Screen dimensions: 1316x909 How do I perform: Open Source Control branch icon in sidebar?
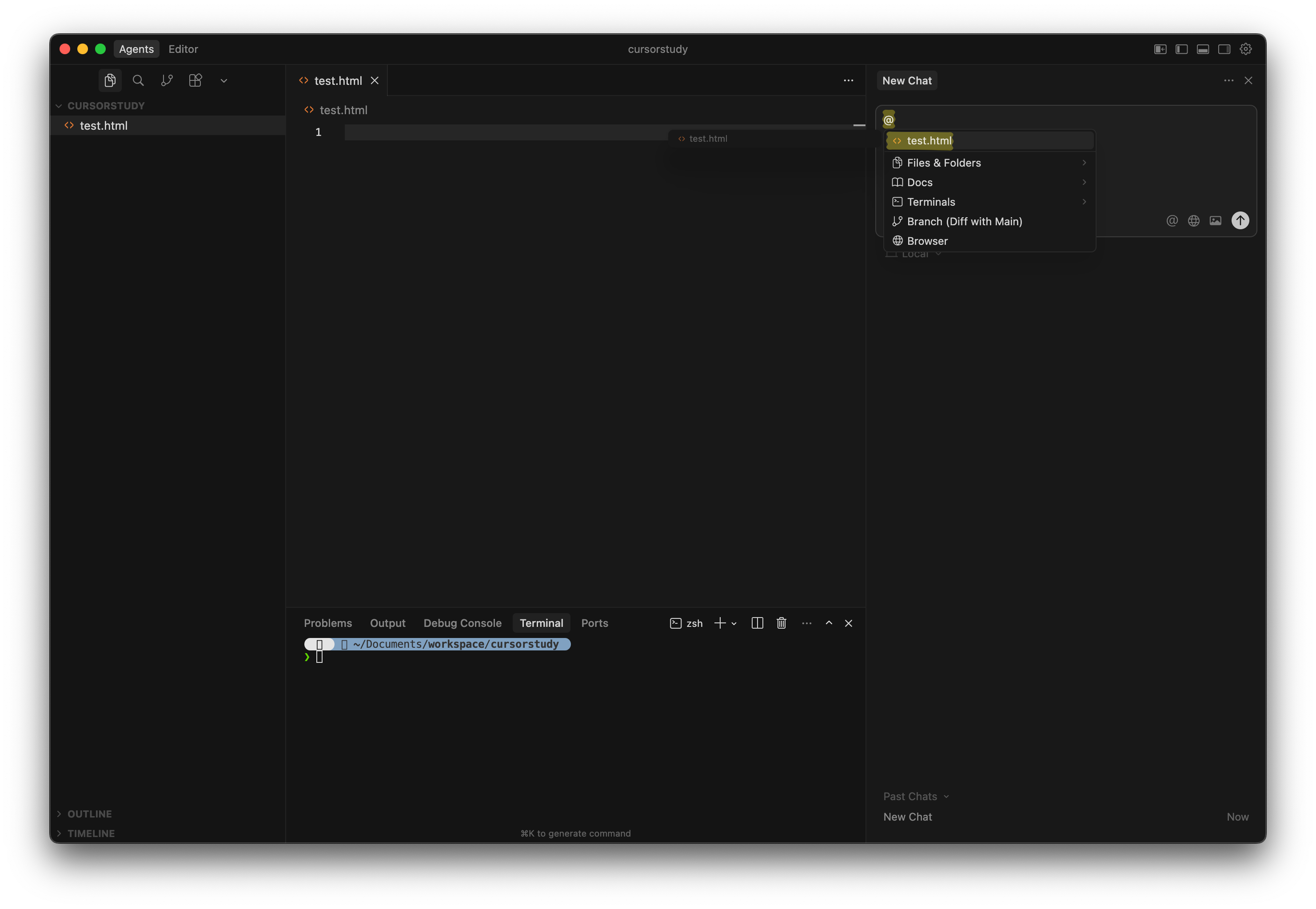pos(167,80)
